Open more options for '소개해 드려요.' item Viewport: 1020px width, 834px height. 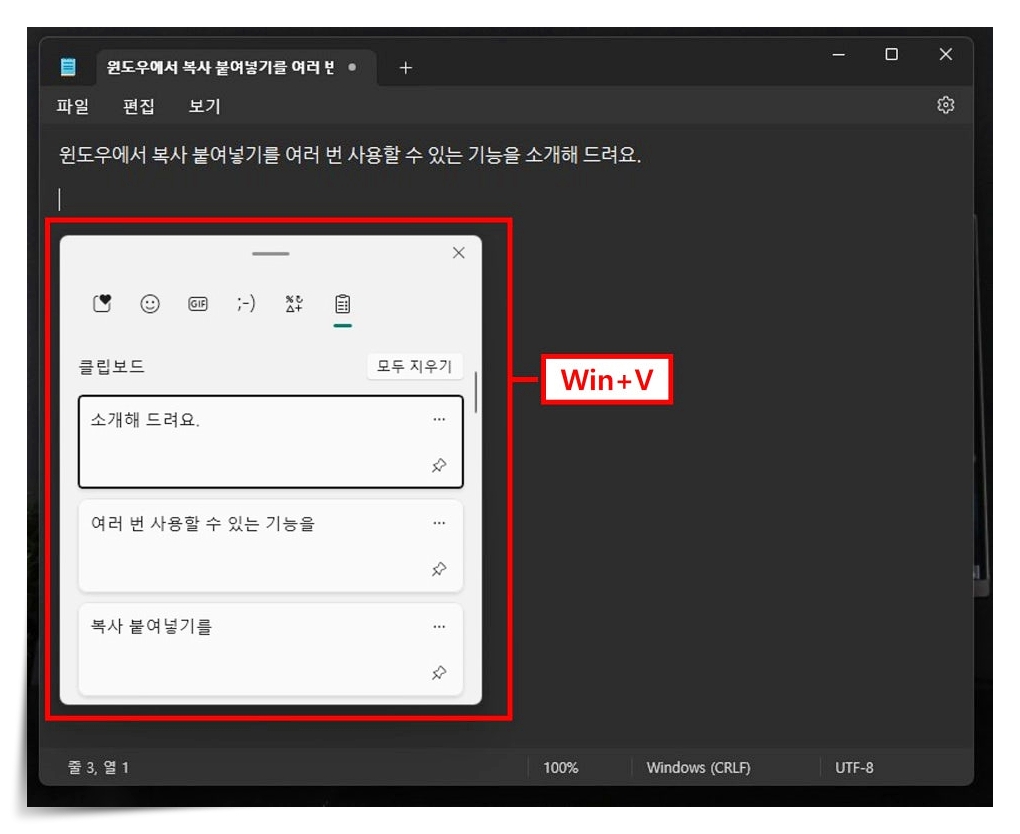point(439,420)
